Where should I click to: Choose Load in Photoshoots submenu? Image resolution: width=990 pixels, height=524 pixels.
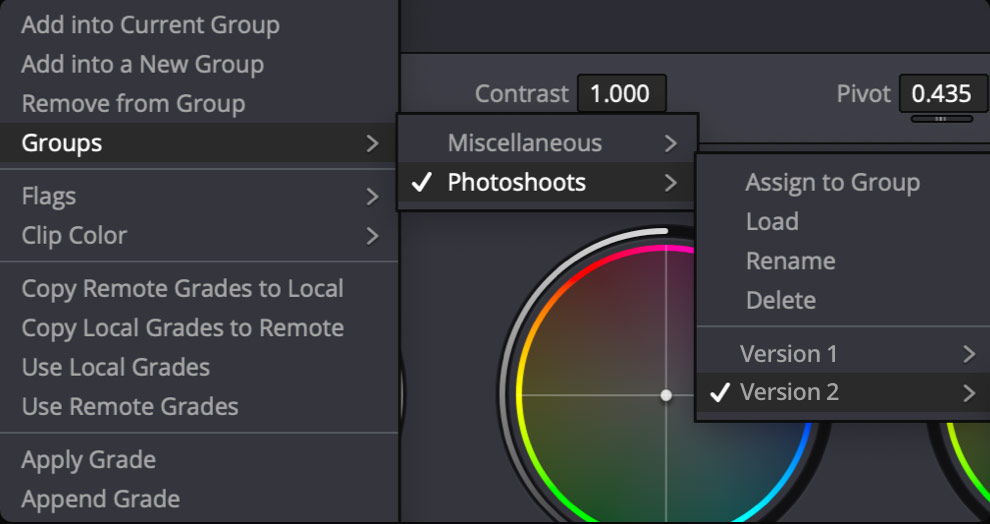coord(844,222)
